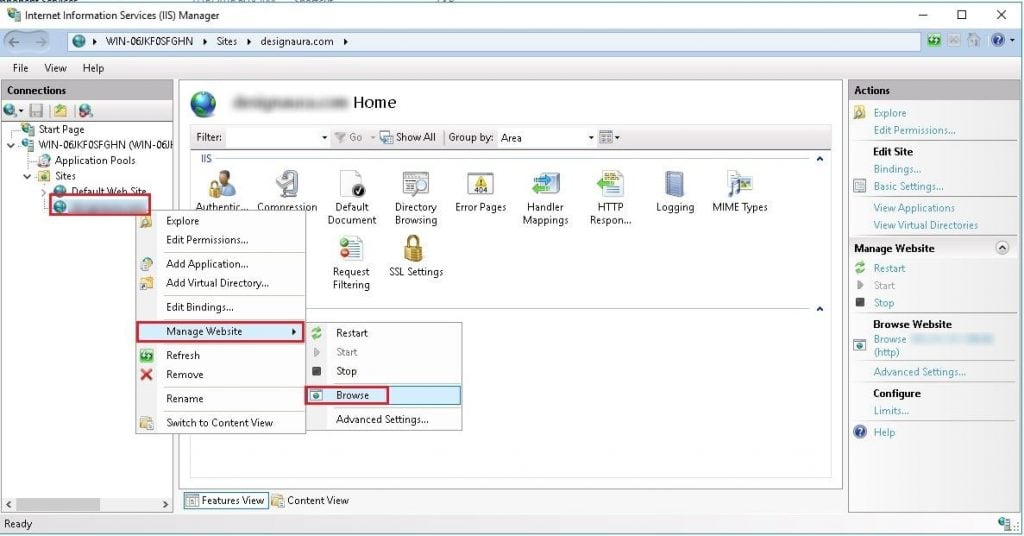
Task: Click the Bindings link in Actions
Action: coord(897,168)
